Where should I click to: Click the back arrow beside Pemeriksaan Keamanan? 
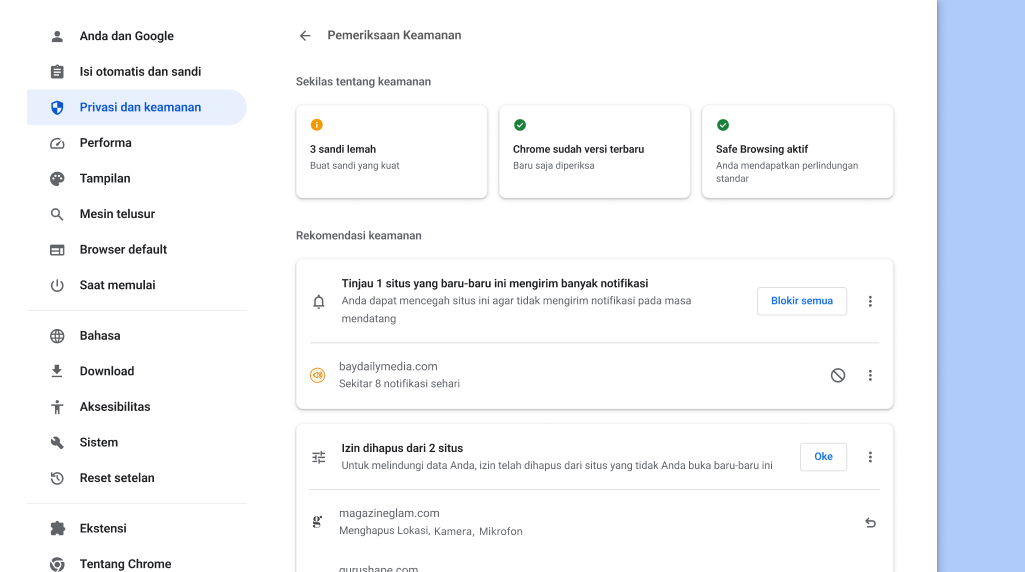tap(305, 35)
